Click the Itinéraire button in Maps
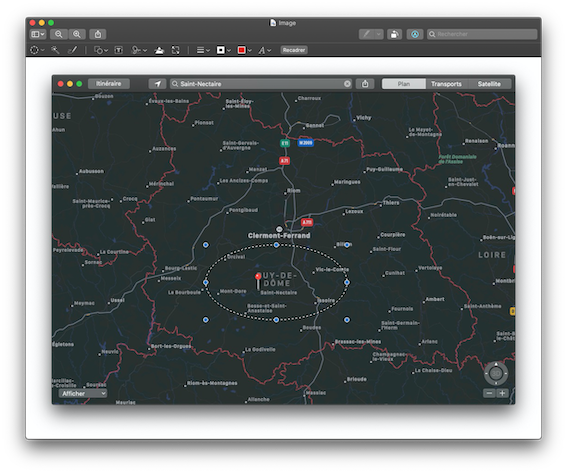This screenshot has width=567, height=473. 108,84
